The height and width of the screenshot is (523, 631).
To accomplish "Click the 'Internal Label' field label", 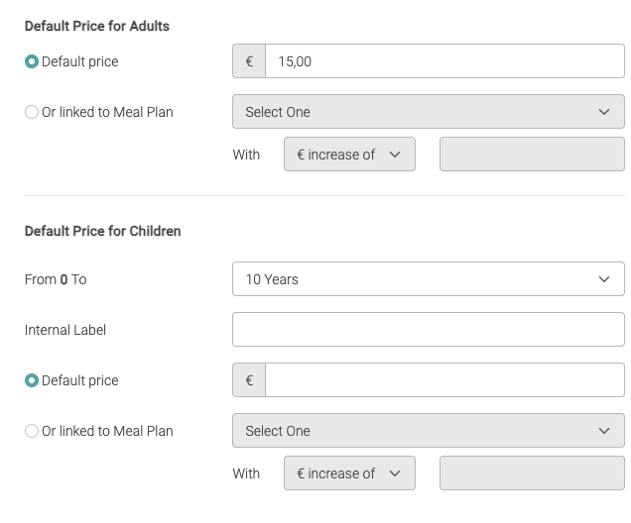I will tap(65, 329).
